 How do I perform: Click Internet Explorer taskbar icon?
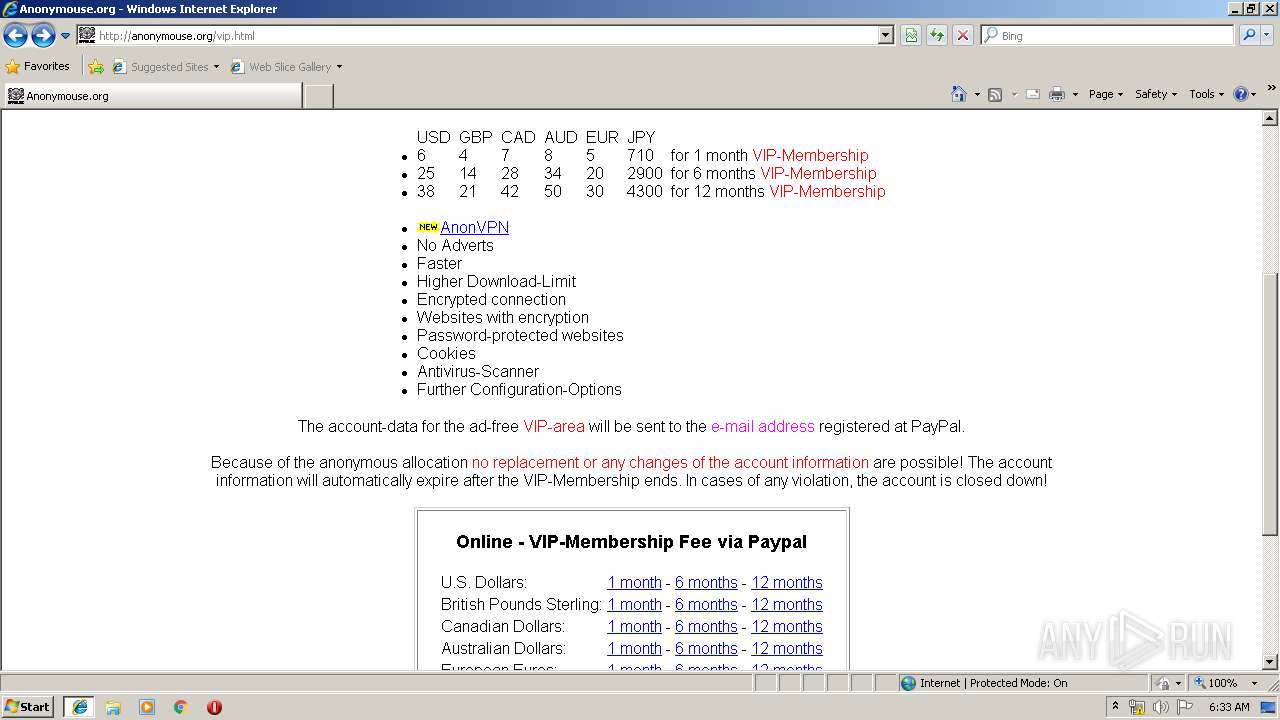tap(79, 707)
